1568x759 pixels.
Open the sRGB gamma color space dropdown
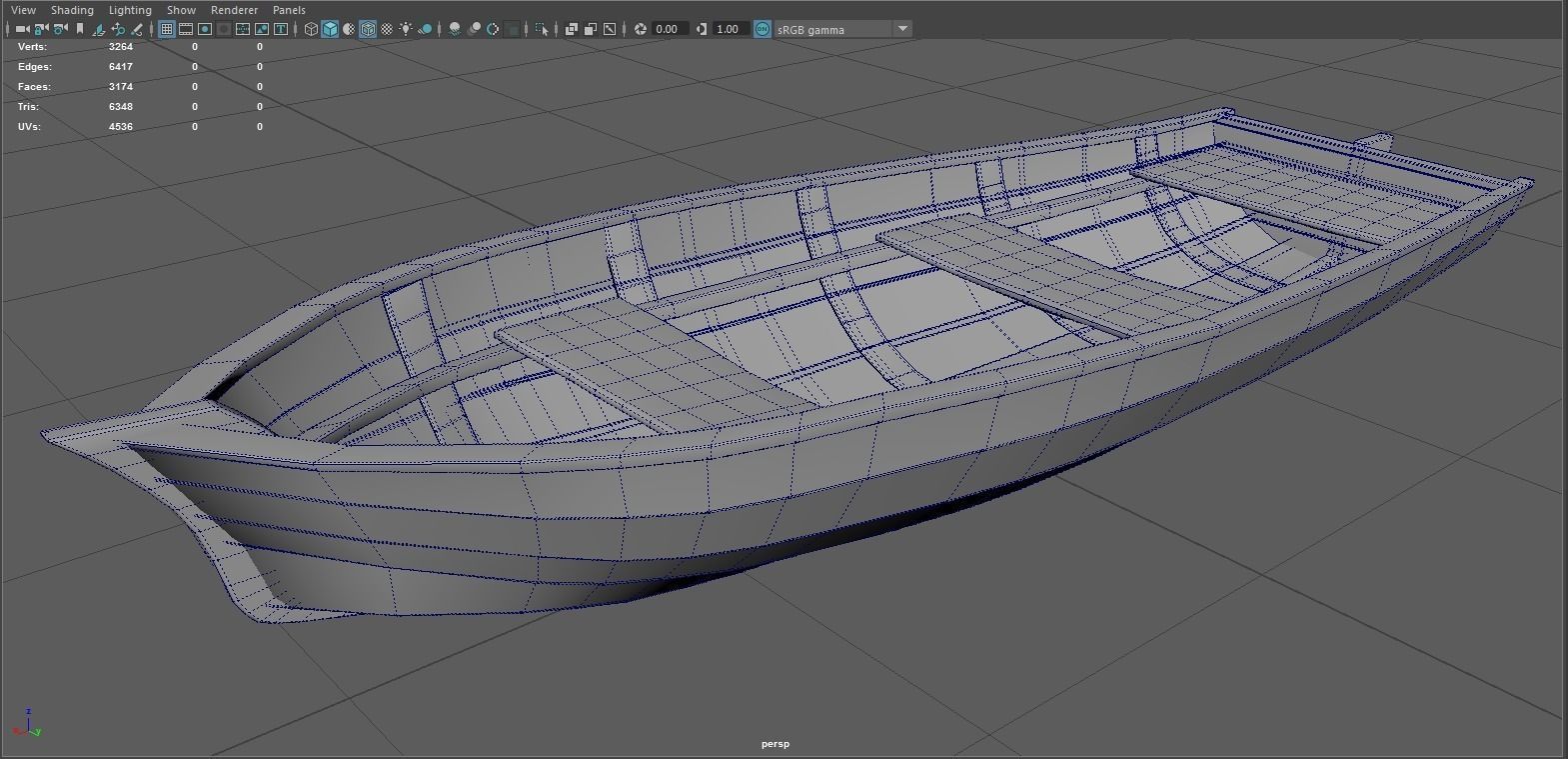[843, 29]
